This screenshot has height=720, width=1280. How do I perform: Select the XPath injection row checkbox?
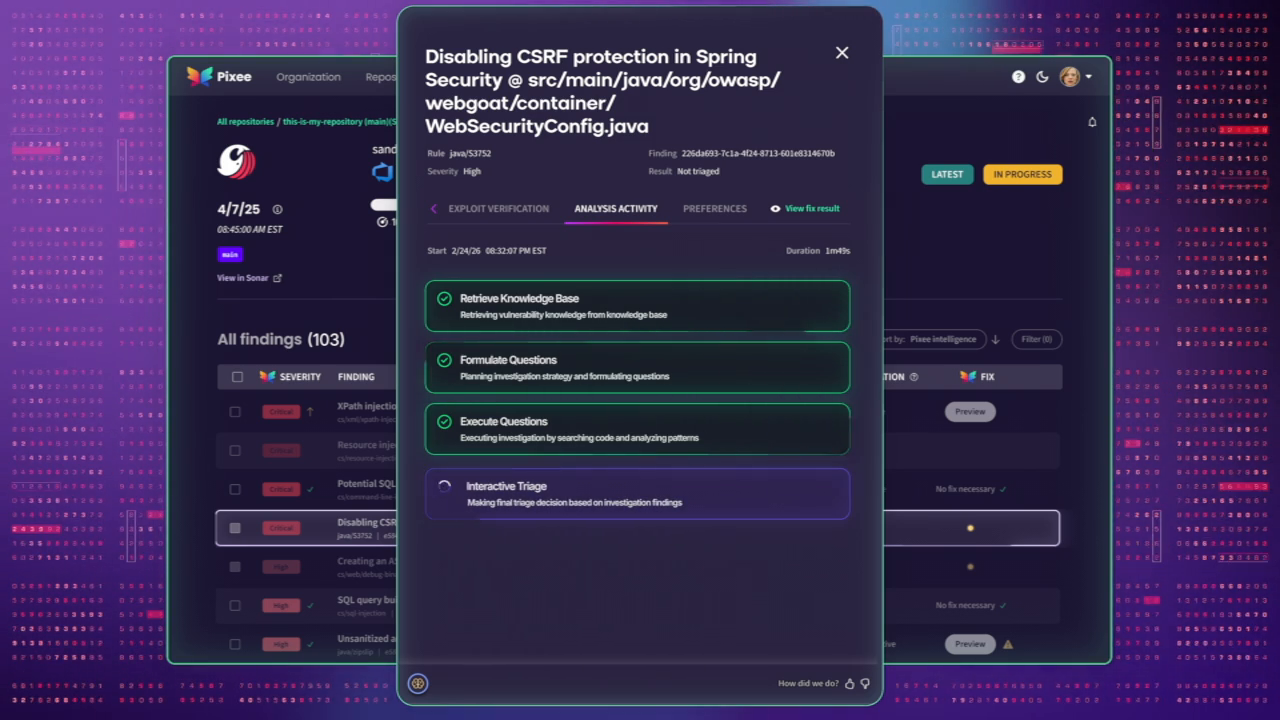point(235,412)
